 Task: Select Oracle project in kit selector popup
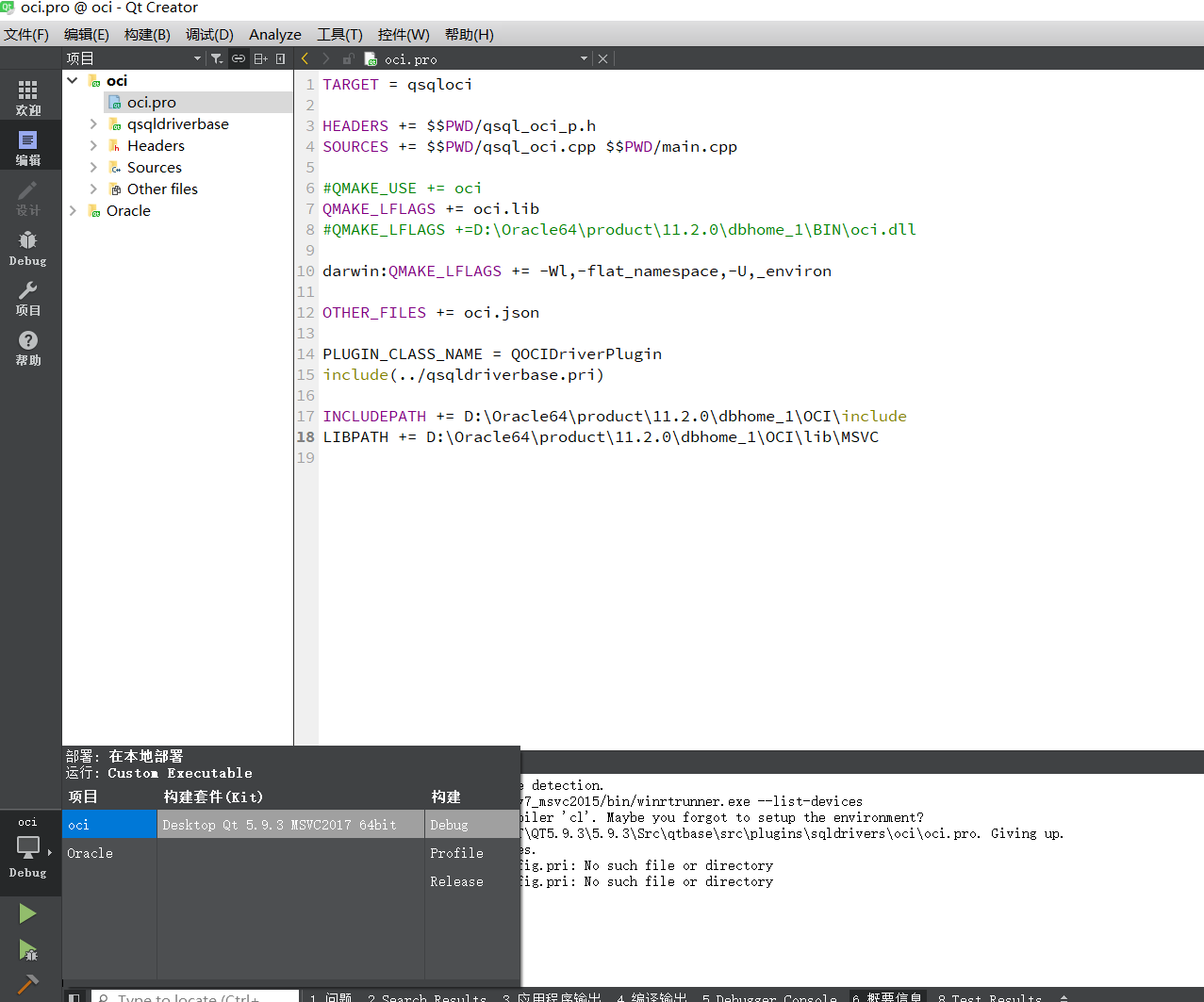[x=90, y=853]
